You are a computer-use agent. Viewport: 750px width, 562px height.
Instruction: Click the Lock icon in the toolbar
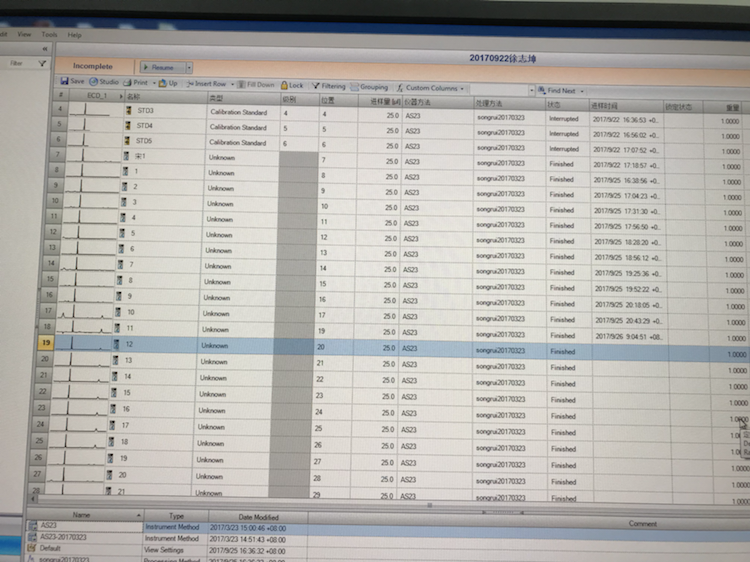(284, 85)
